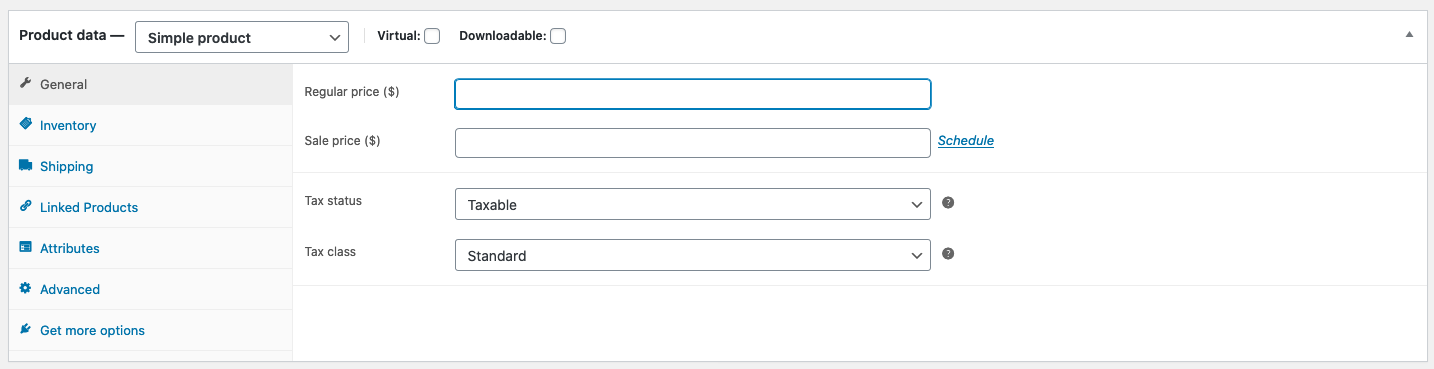Expand the Tax class Standard dropdown
This screenshot has width=1434, height=369.
(693, 255)
